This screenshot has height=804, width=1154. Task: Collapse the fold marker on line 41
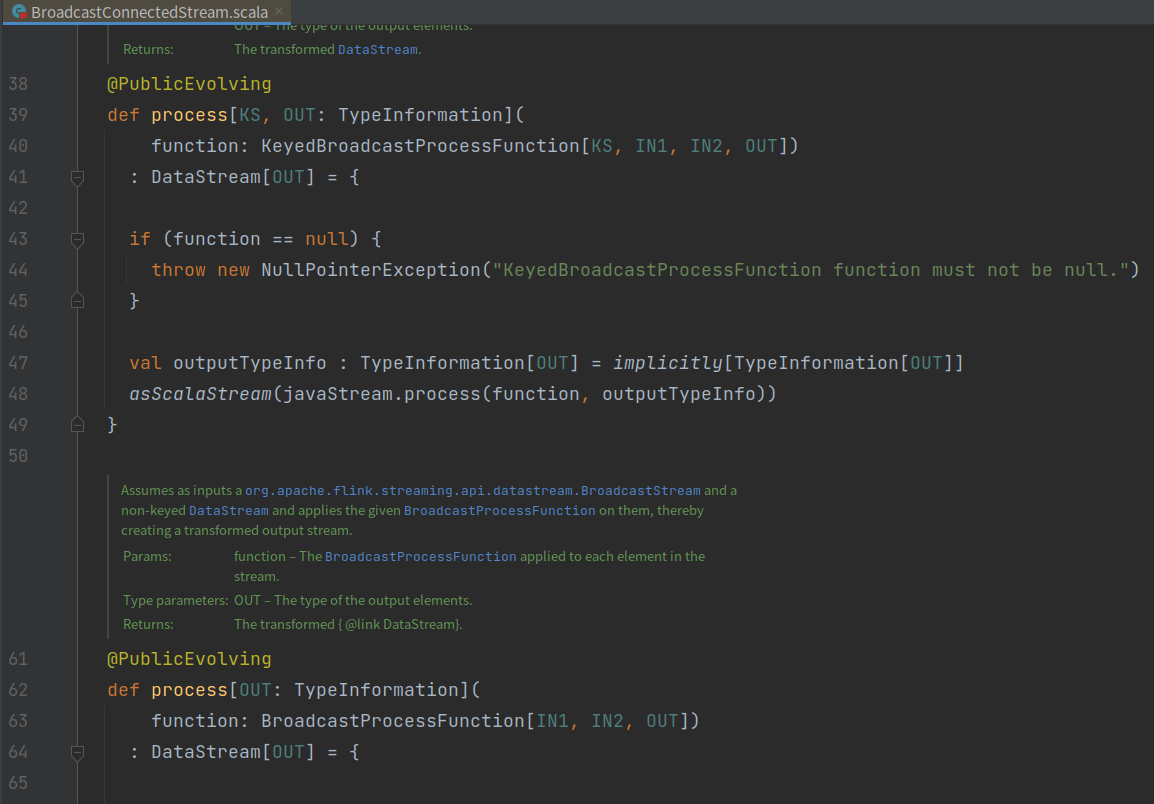point(77,177)
